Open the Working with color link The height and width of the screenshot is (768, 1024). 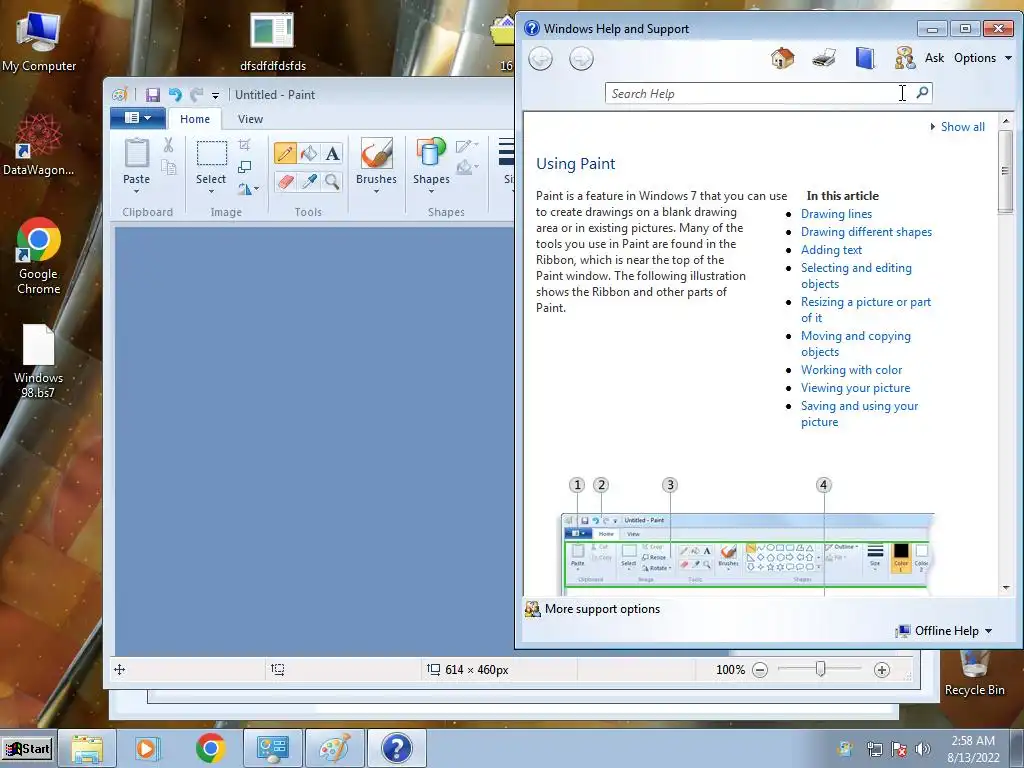tap(851, 370)
